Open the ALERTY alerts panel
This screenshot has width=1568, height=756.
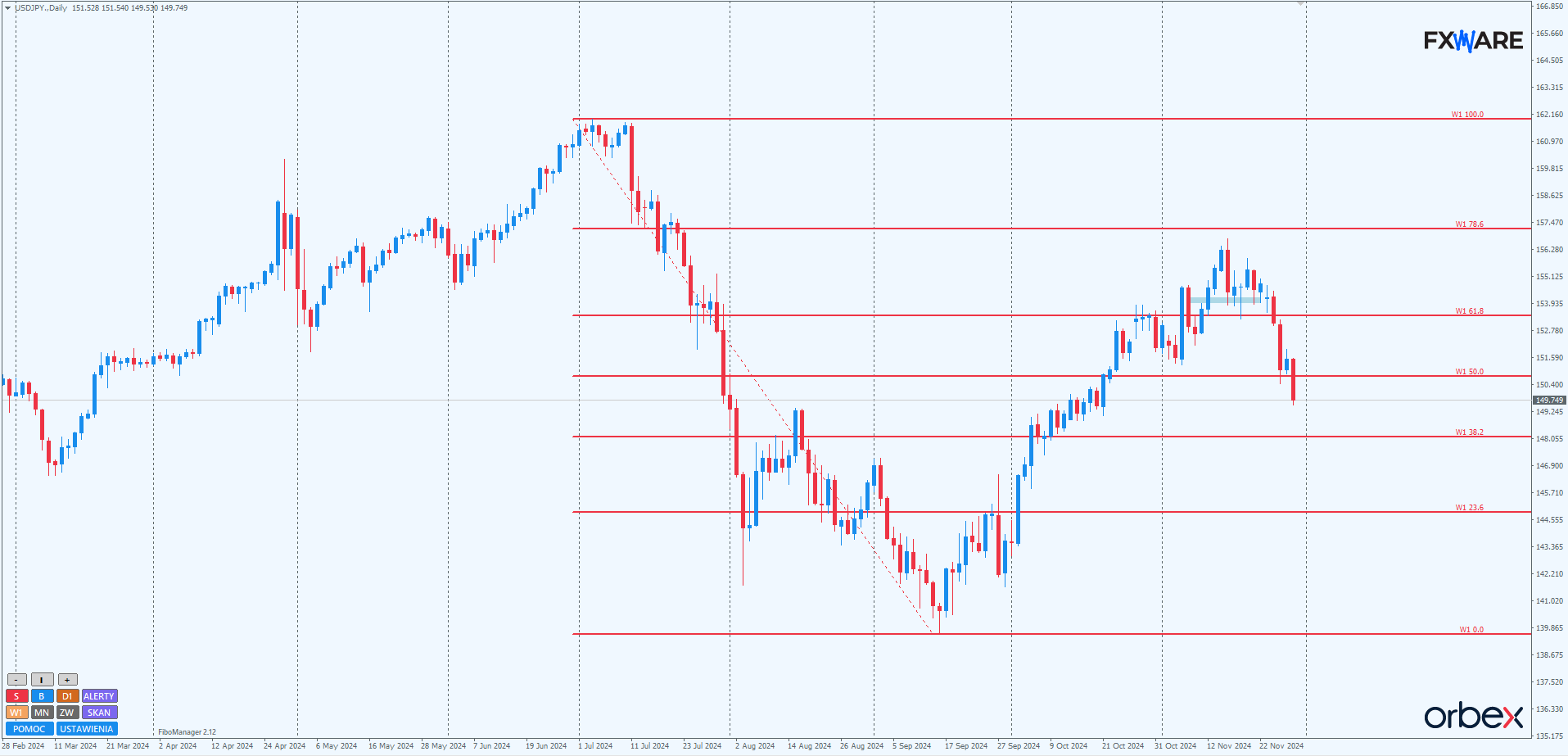pos(99,696)
